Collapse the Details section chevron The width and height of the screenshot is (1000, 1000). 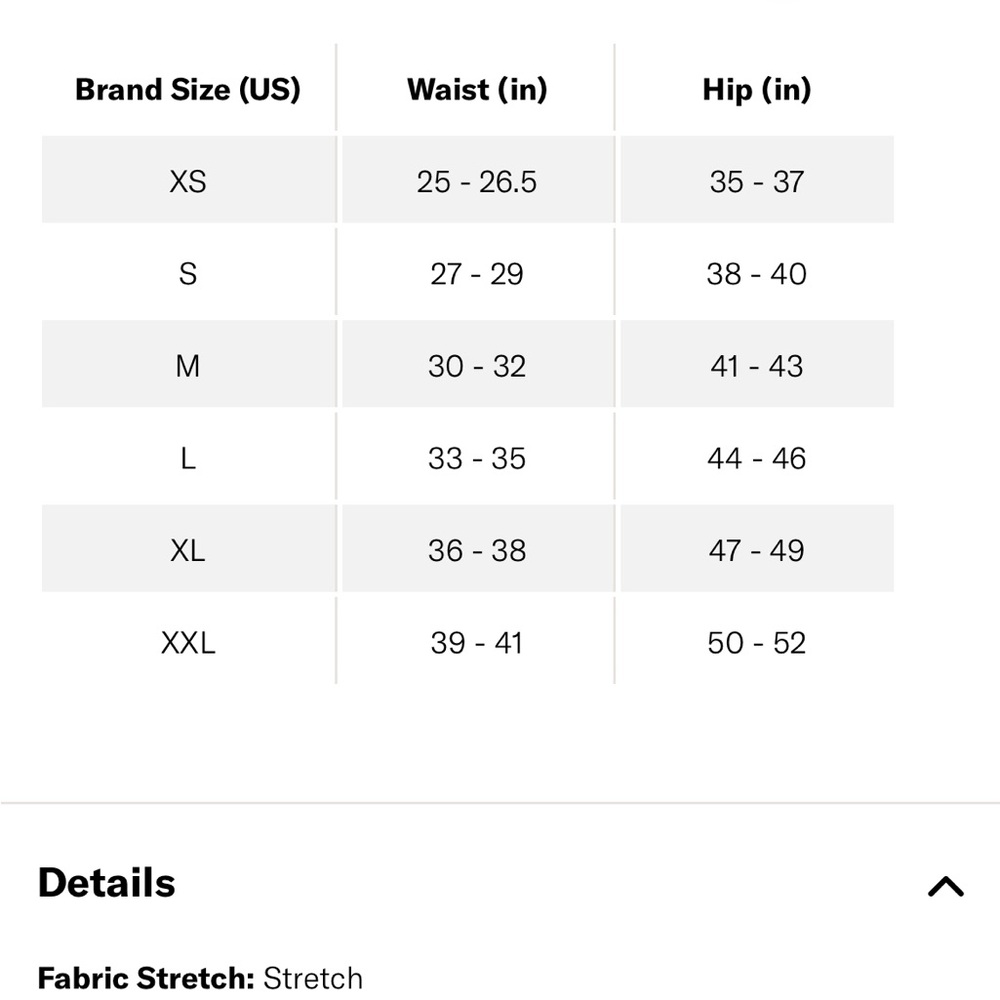coord(945,886)
